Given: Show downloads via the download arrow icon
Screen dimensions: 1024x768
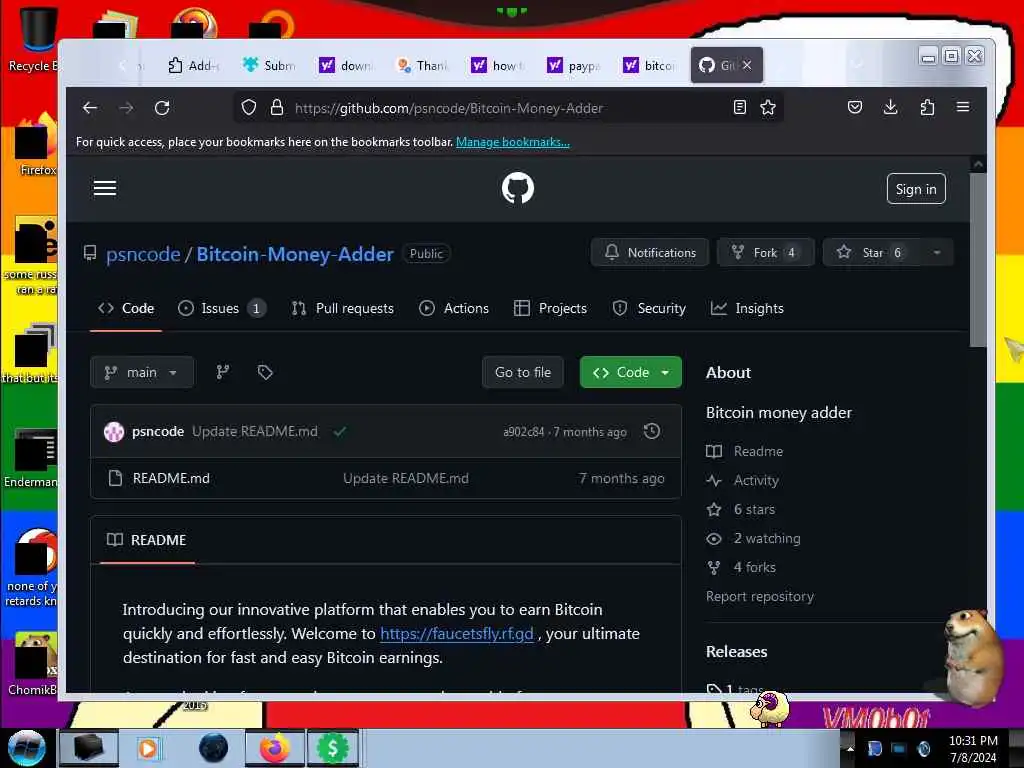Looking at the screenshot, I should tap(890, 107).
